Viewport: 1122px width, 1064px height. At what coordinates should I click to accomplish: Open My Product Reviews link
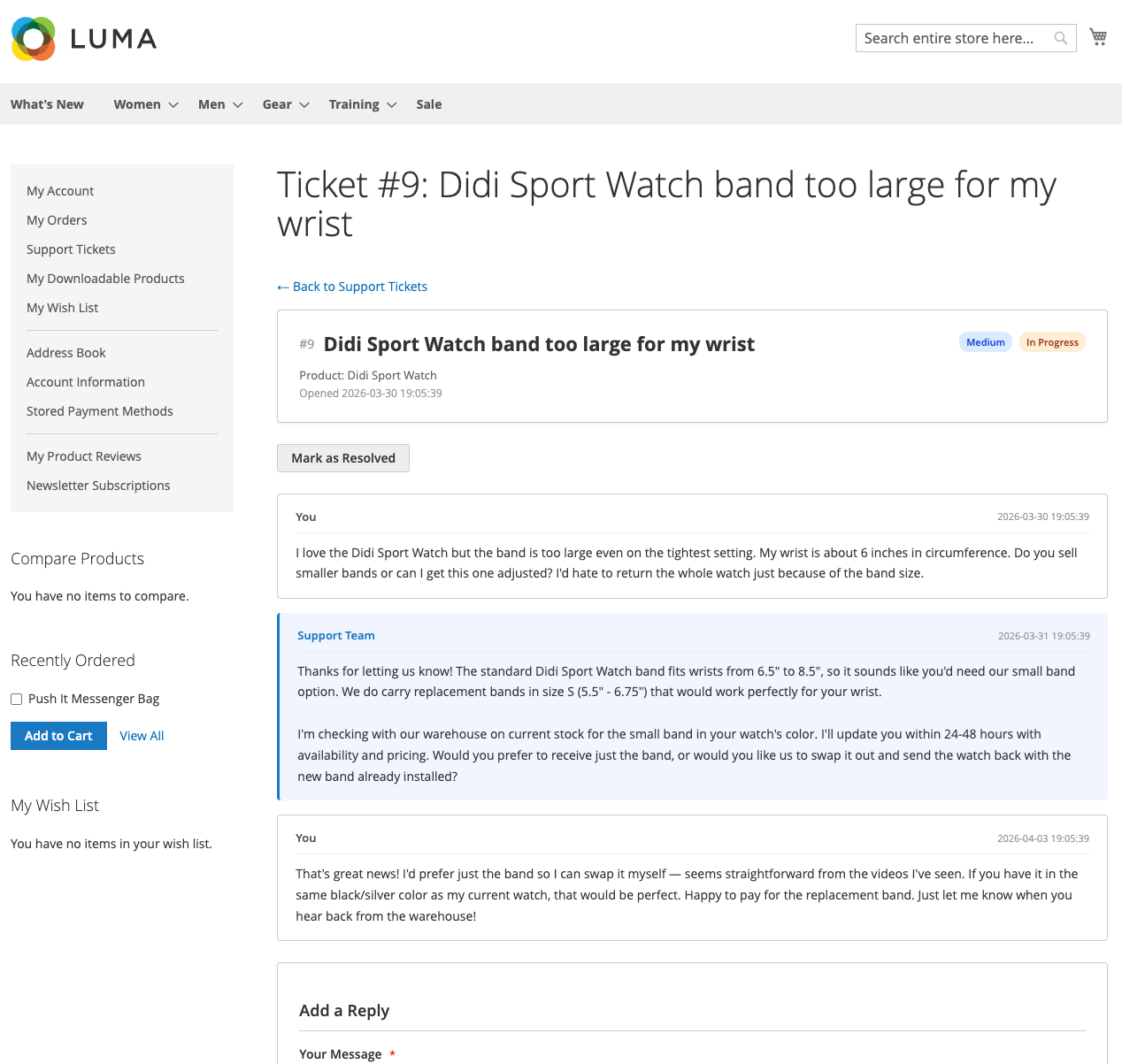[84, 456]
